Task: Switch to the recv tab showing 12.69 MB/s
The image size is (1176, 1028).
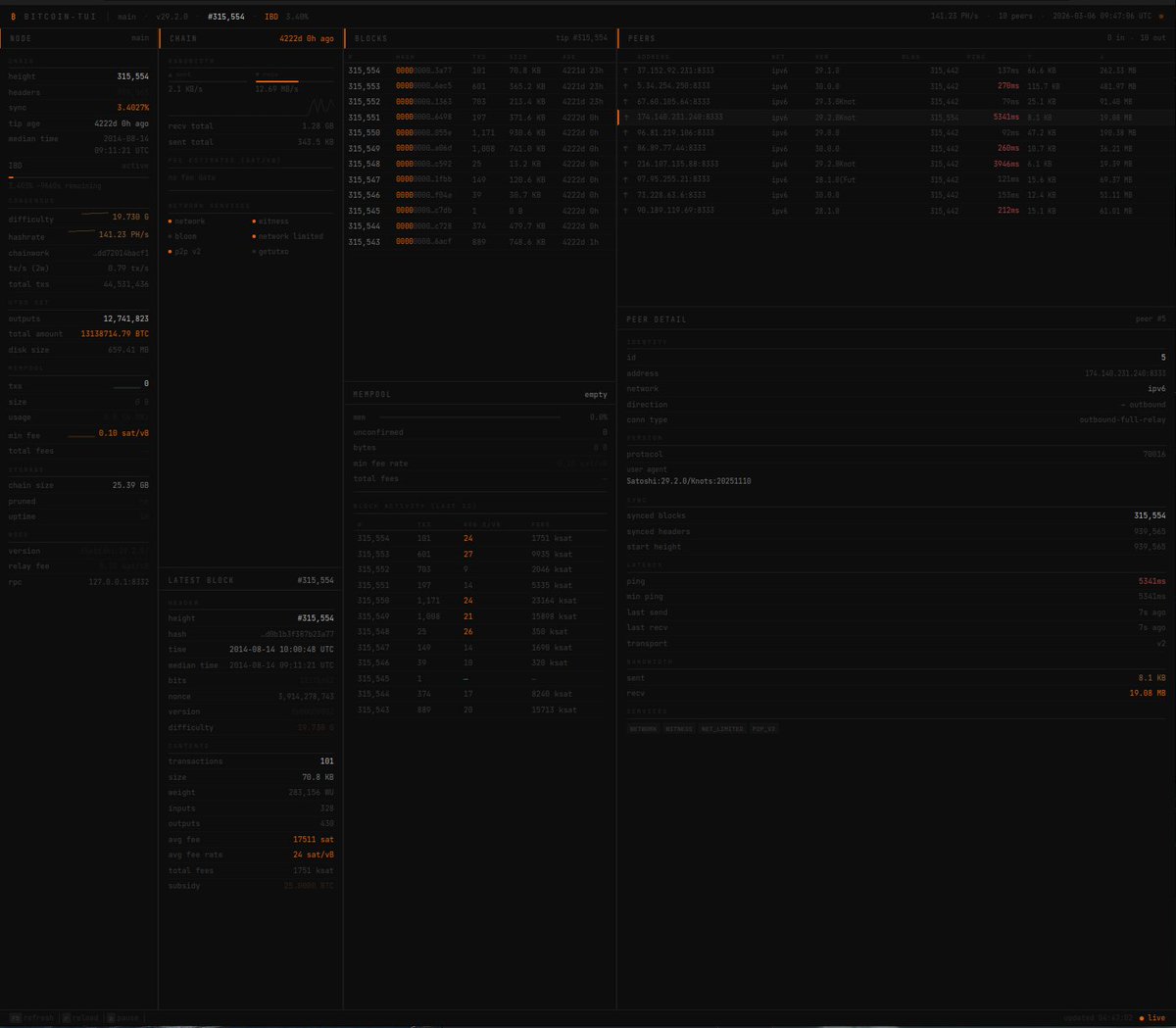Action: point(294,82)
